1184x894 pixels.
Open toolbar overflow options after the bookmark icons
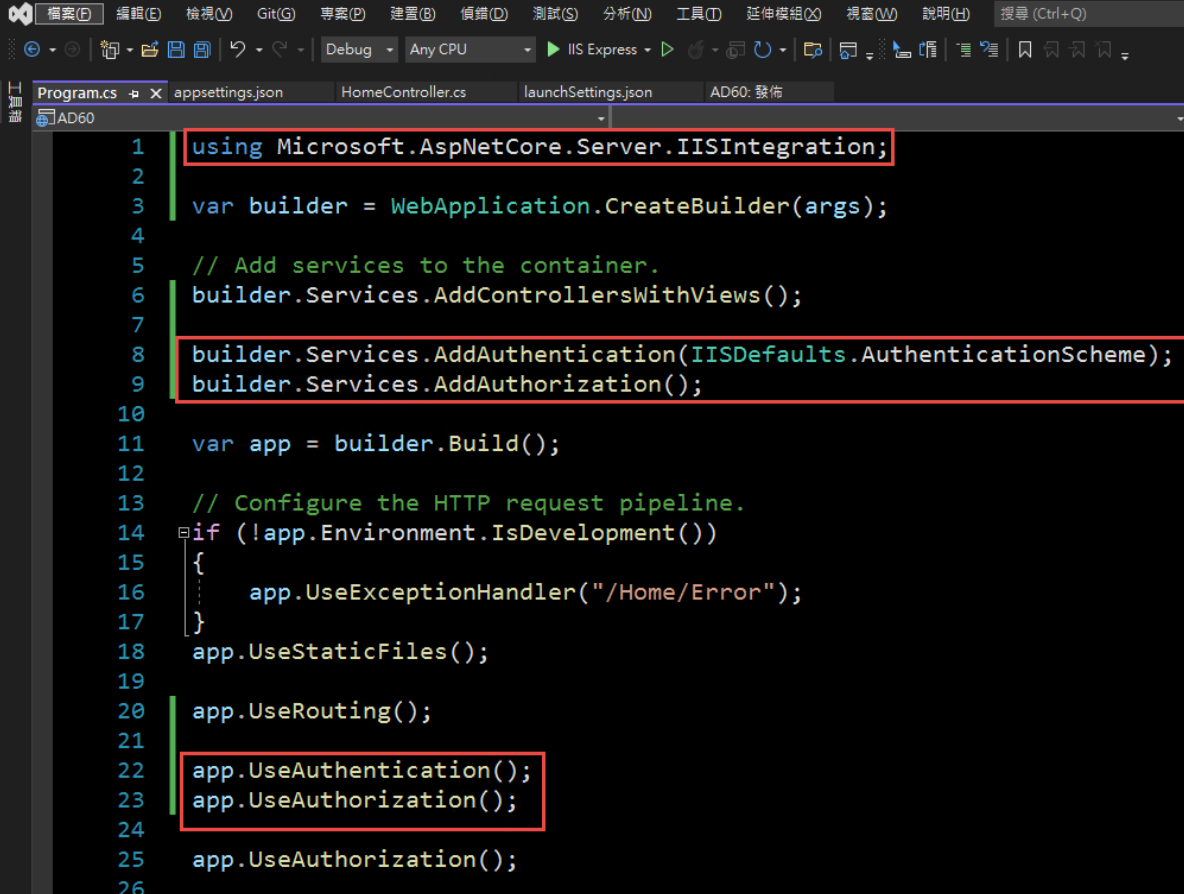1125,55
